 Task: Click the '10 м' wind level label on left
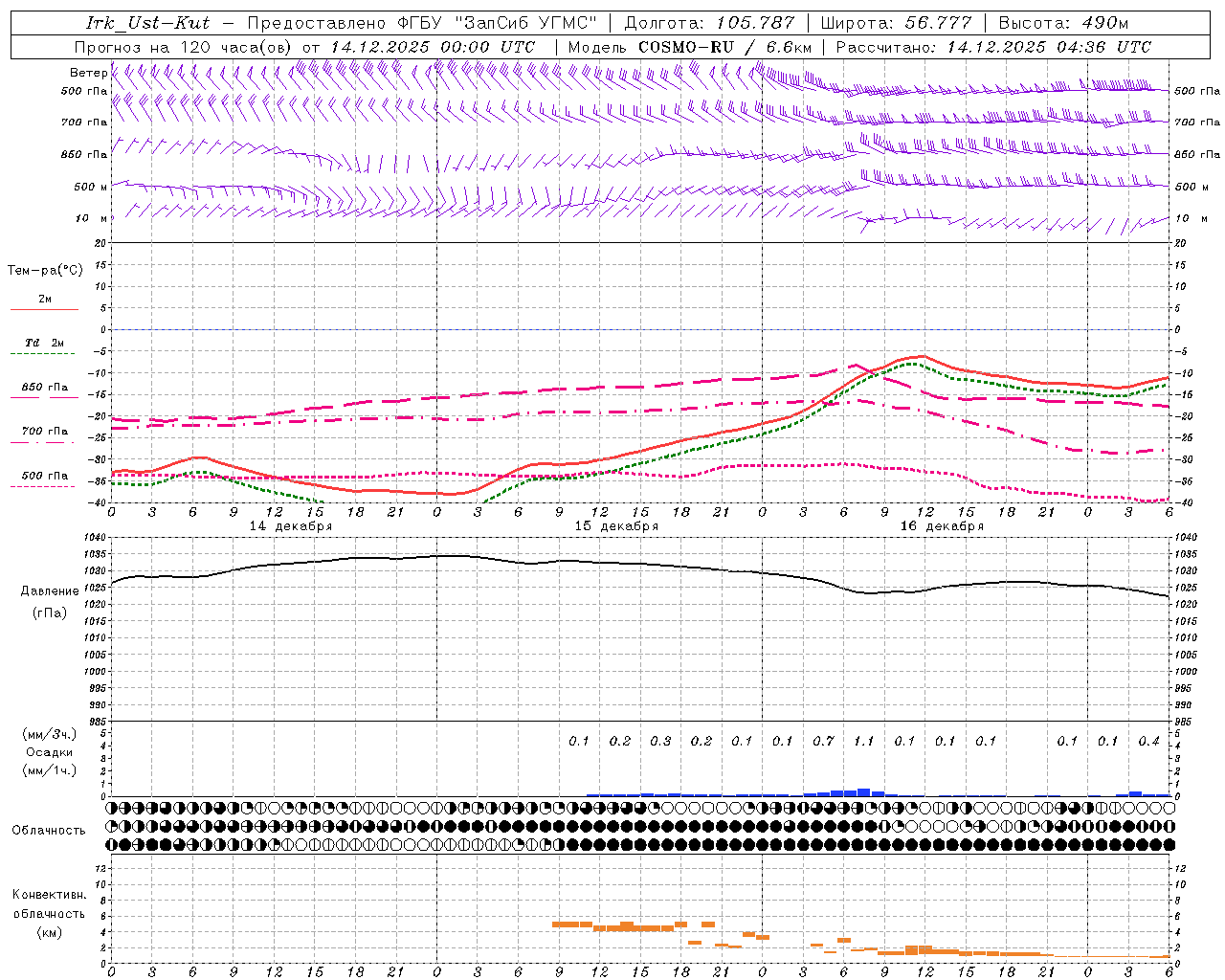tap(91, 218)
